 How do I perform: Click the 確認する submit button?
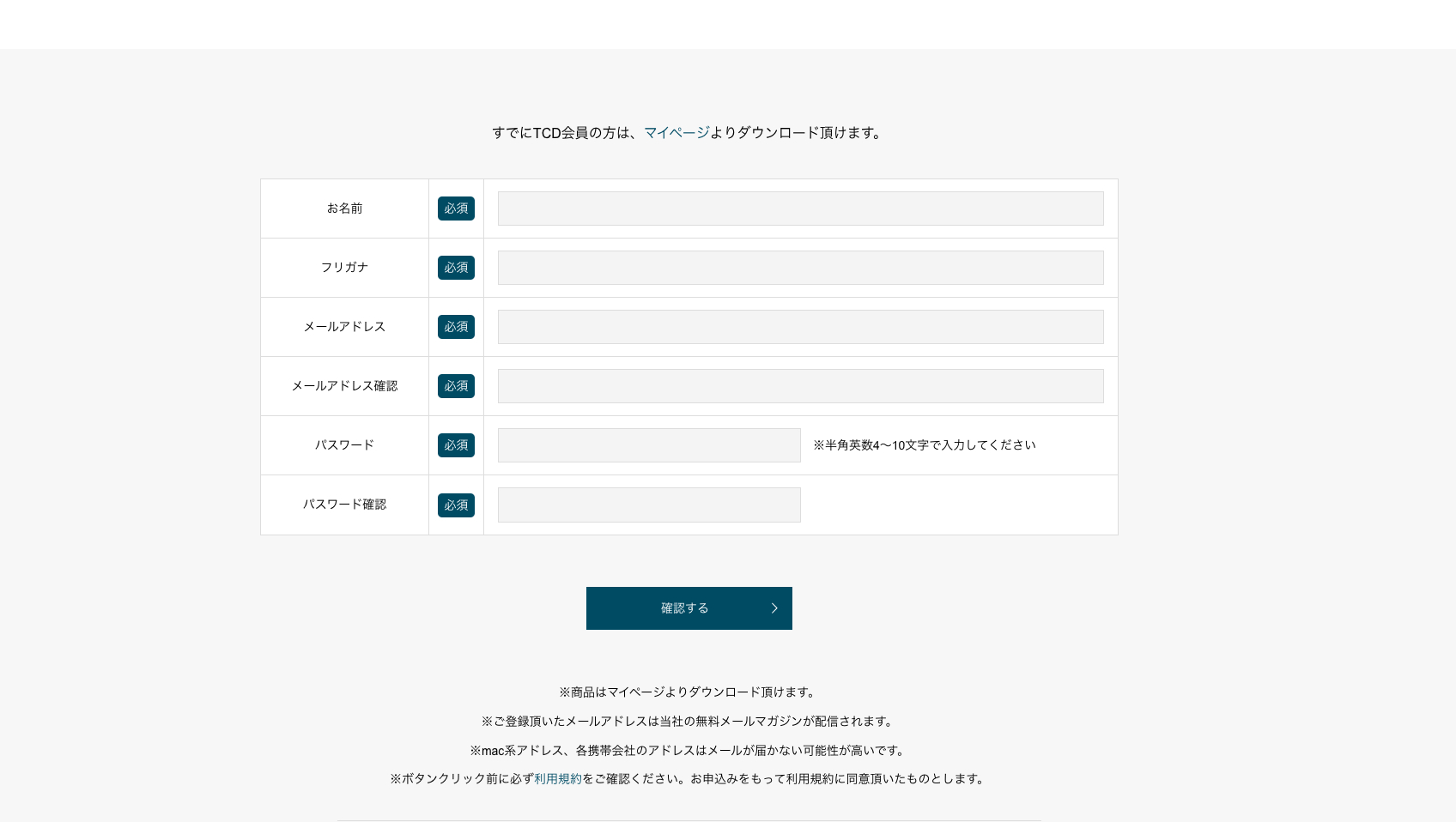(689, 608)
